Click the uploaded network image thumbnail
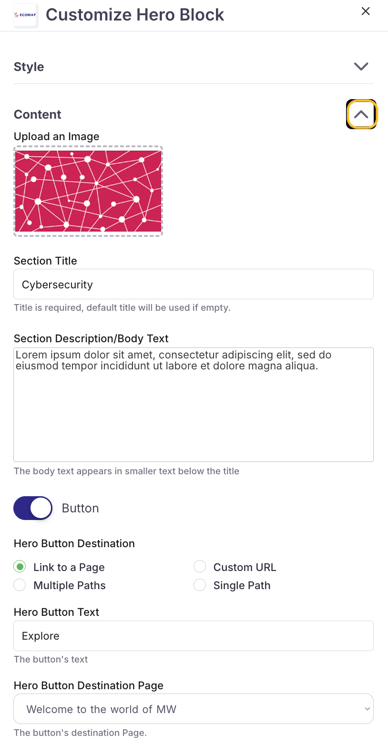The height and width of the screenshot is (755, 388). coord(88,191)
